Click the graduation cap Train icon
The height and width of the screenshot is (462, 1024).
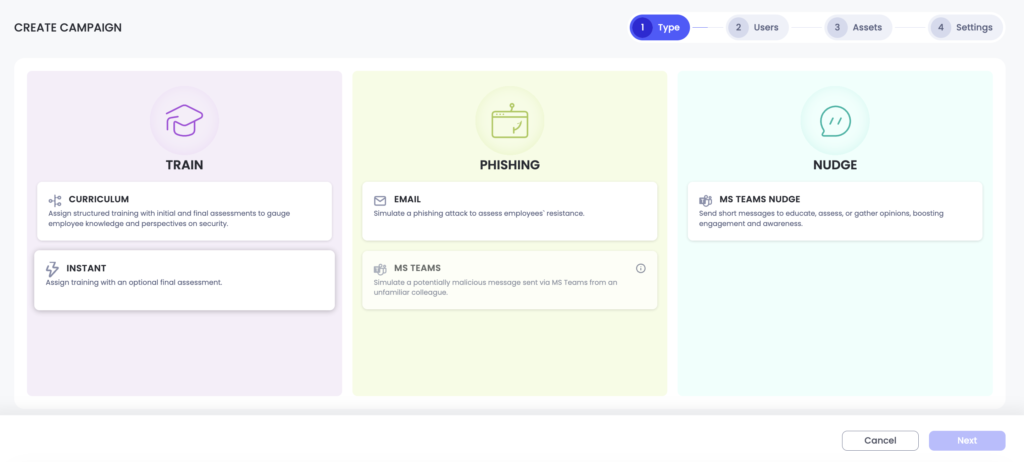[x=184, y=121]
